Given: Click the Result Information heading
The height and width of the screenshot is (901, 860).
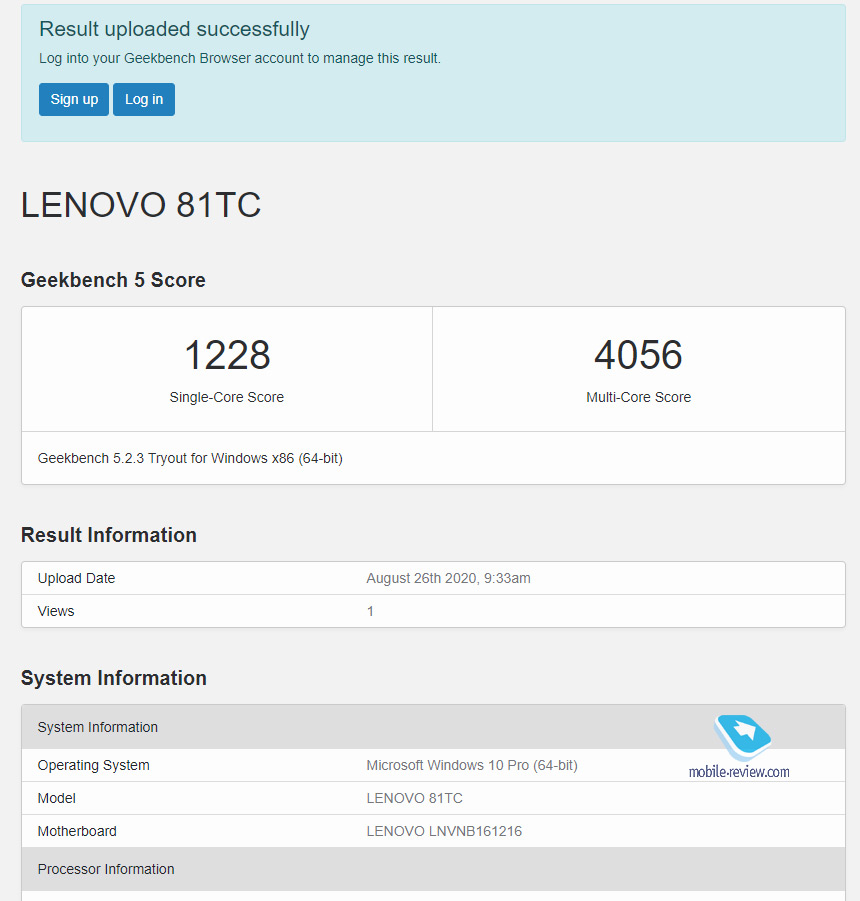Looking at the screenshot, I should 109,535.
